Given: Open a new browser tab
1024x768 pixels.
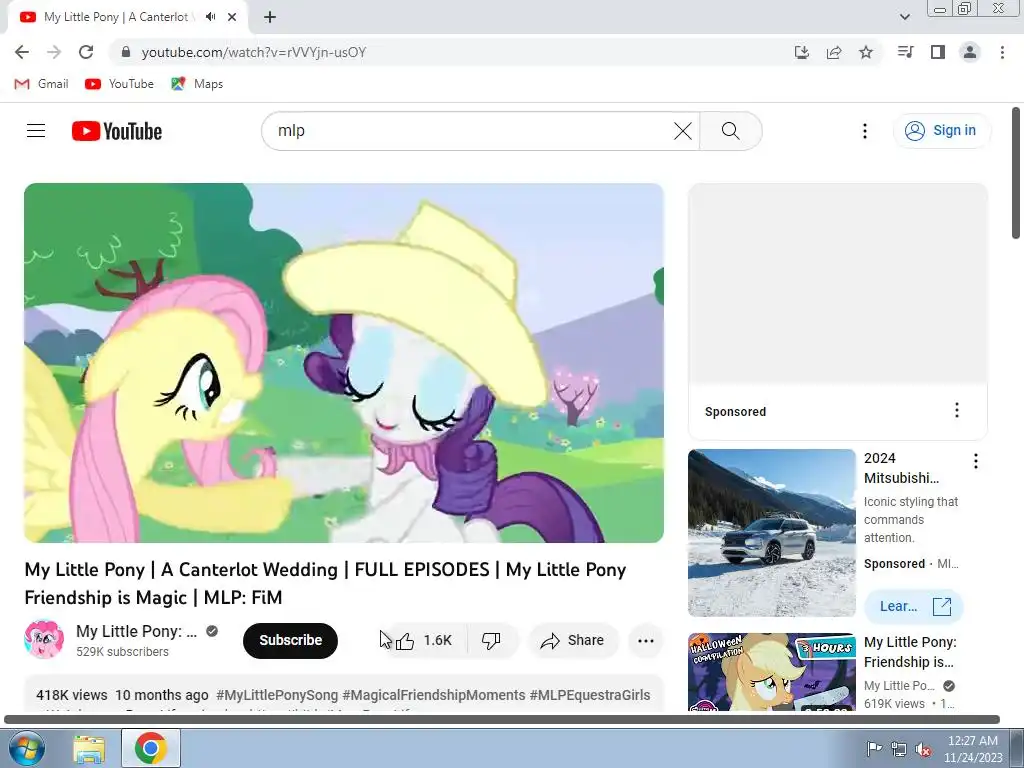Looking at the screenshot, I should click(x=270, y=17).
